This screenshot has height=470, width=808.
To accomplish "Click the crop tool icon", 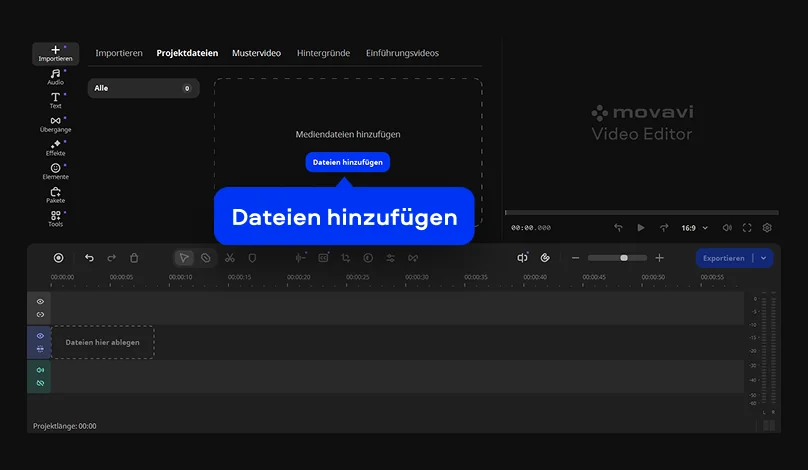I will tap(345, 258).
